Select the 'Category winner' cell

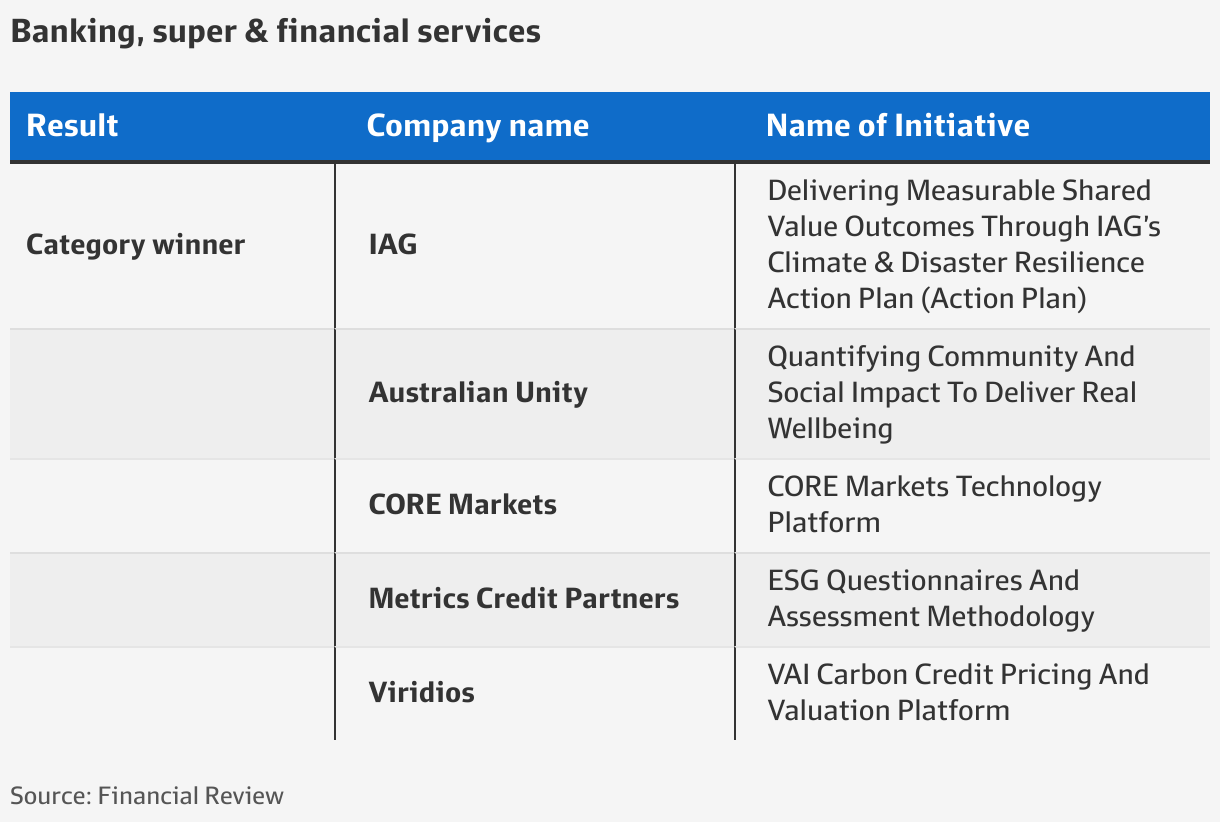(135, 245)
